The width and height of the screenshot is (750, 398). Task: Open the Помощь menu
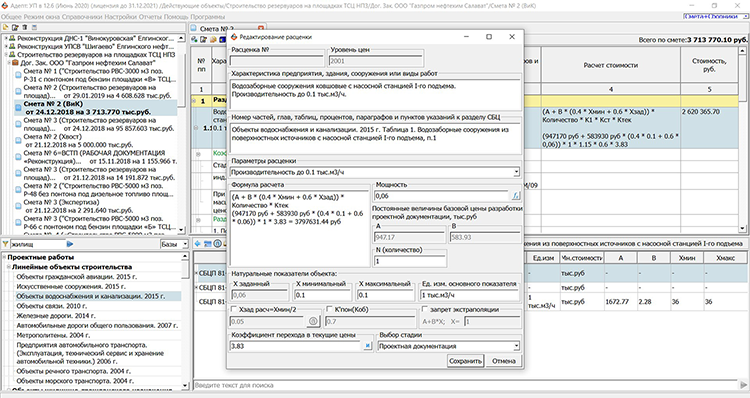176,17
